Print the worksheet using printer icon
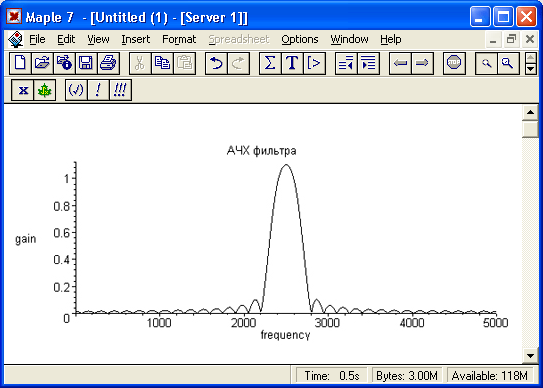The height and width of the screenshot is (388, 543). pos(108,63)
